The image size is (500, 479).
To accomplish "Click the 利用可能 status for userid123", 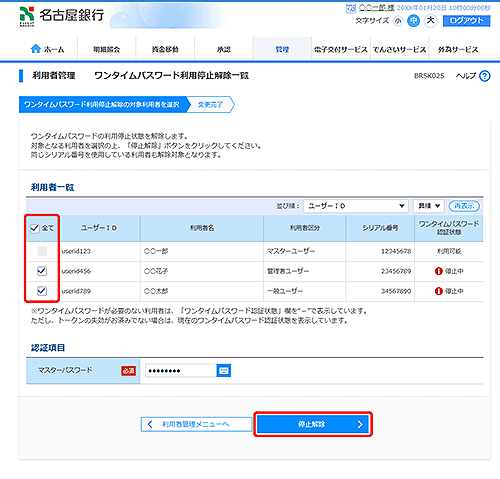I will 449,251.
